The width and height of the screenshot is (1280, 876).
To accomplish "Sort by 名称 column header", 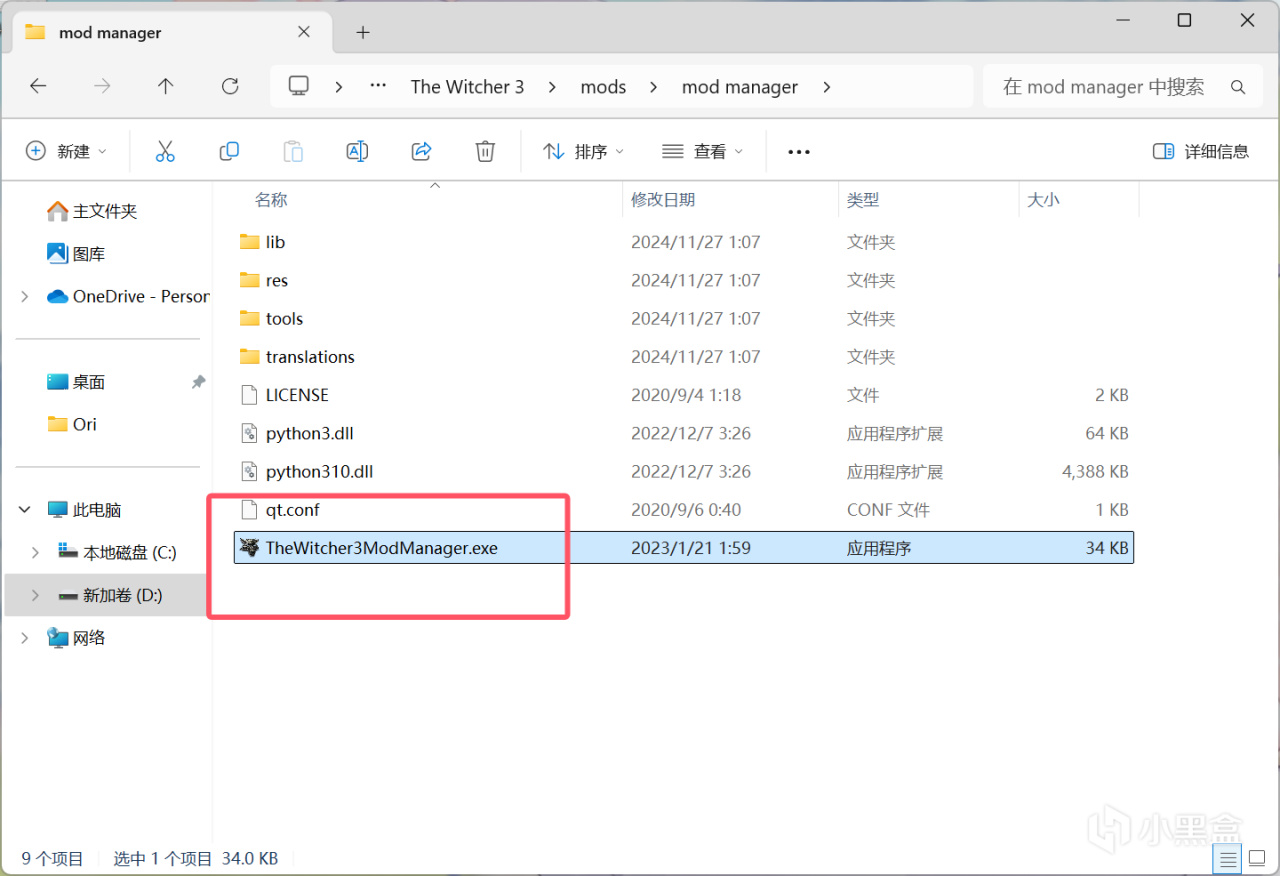I will (x=271, y=200).
